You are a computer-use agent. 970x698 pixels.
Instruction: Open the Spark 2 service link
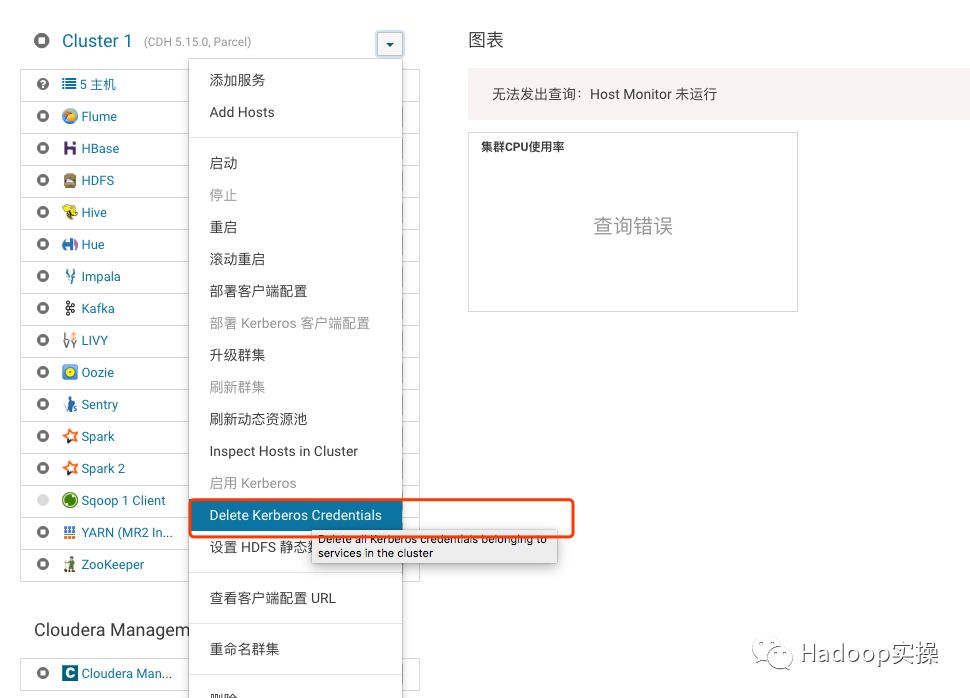[x=103, y=468]
